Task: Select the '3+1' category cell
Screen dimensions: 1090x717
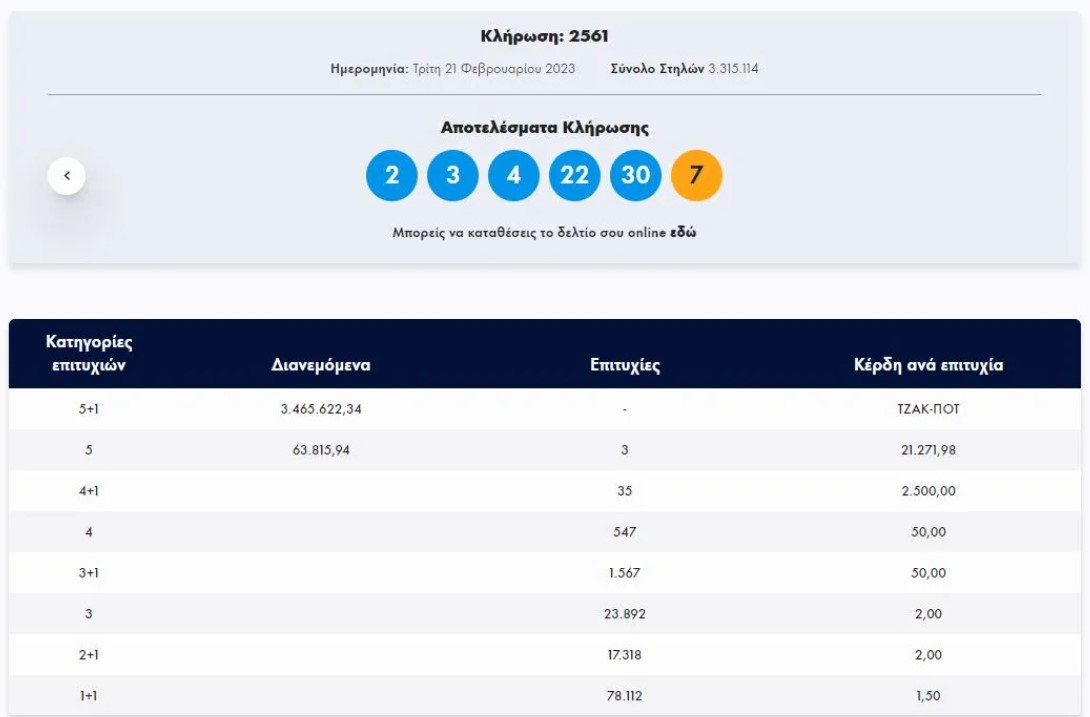Action: coord(89,573)
